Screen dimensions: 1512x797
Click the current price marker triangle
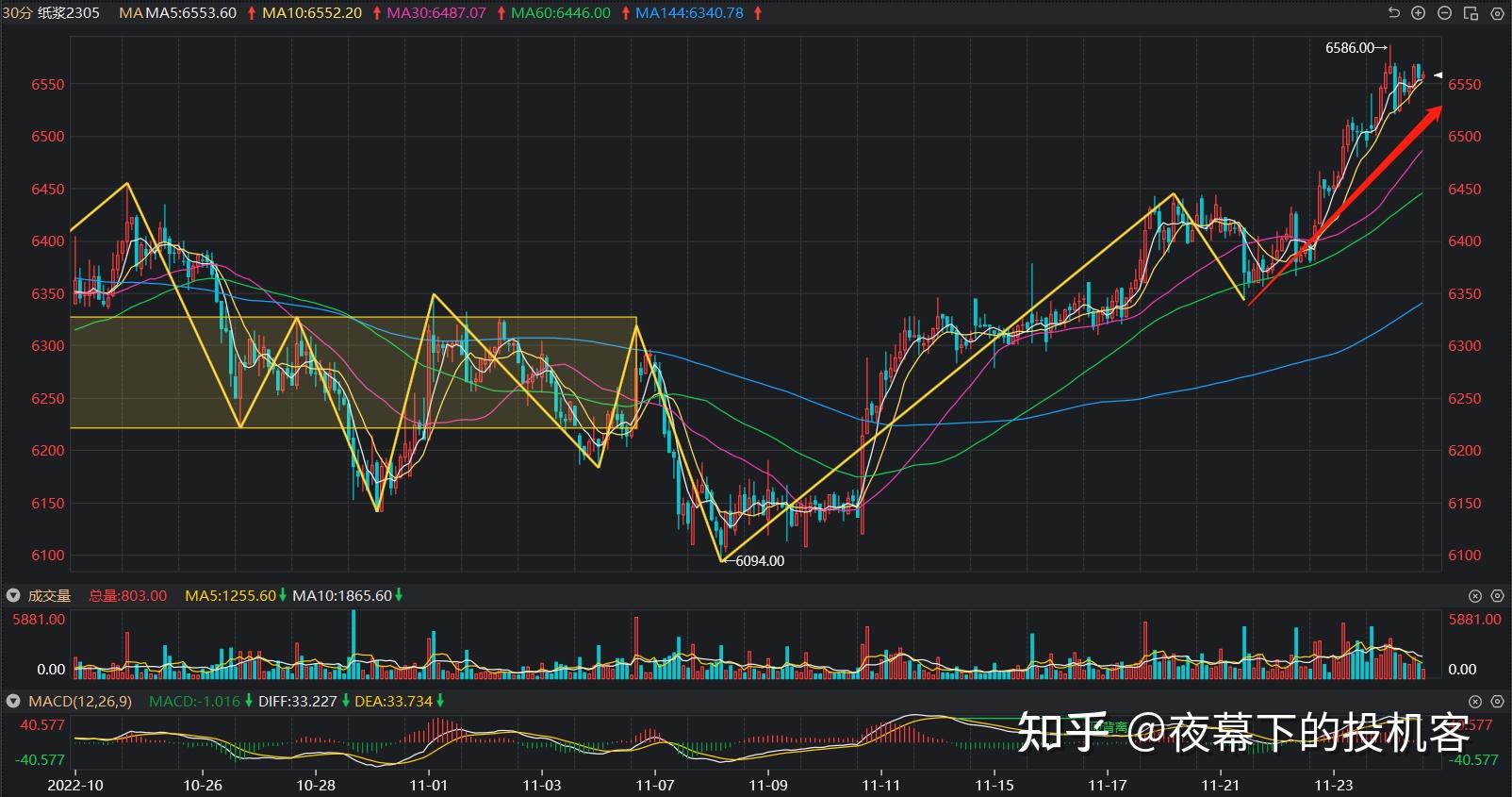1438,75
